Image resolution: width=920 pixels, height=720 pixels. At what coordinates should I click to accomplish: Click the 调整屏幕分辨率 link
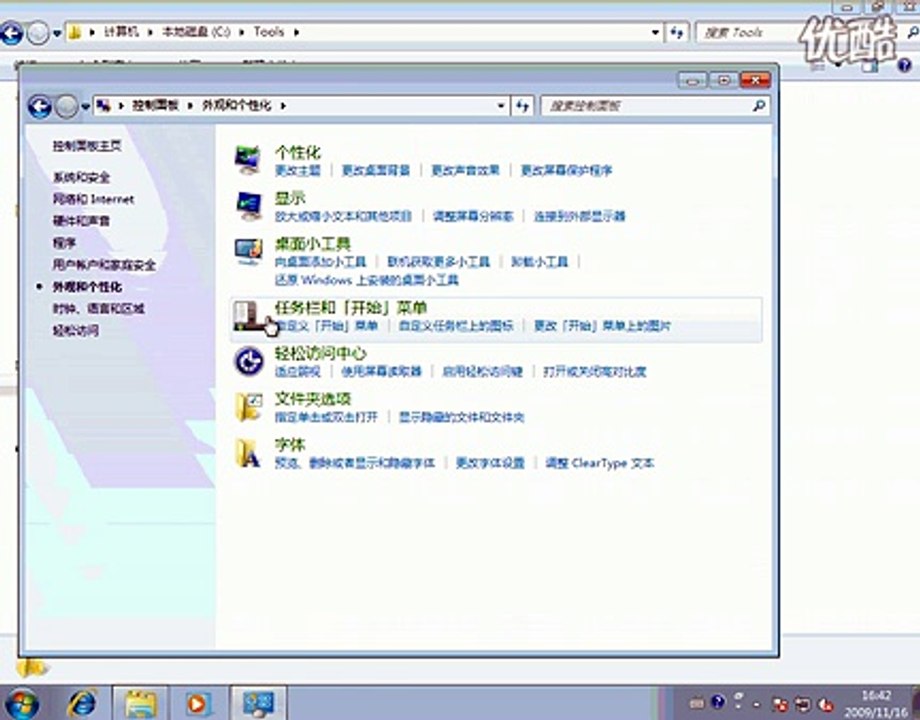coord(473,216)
